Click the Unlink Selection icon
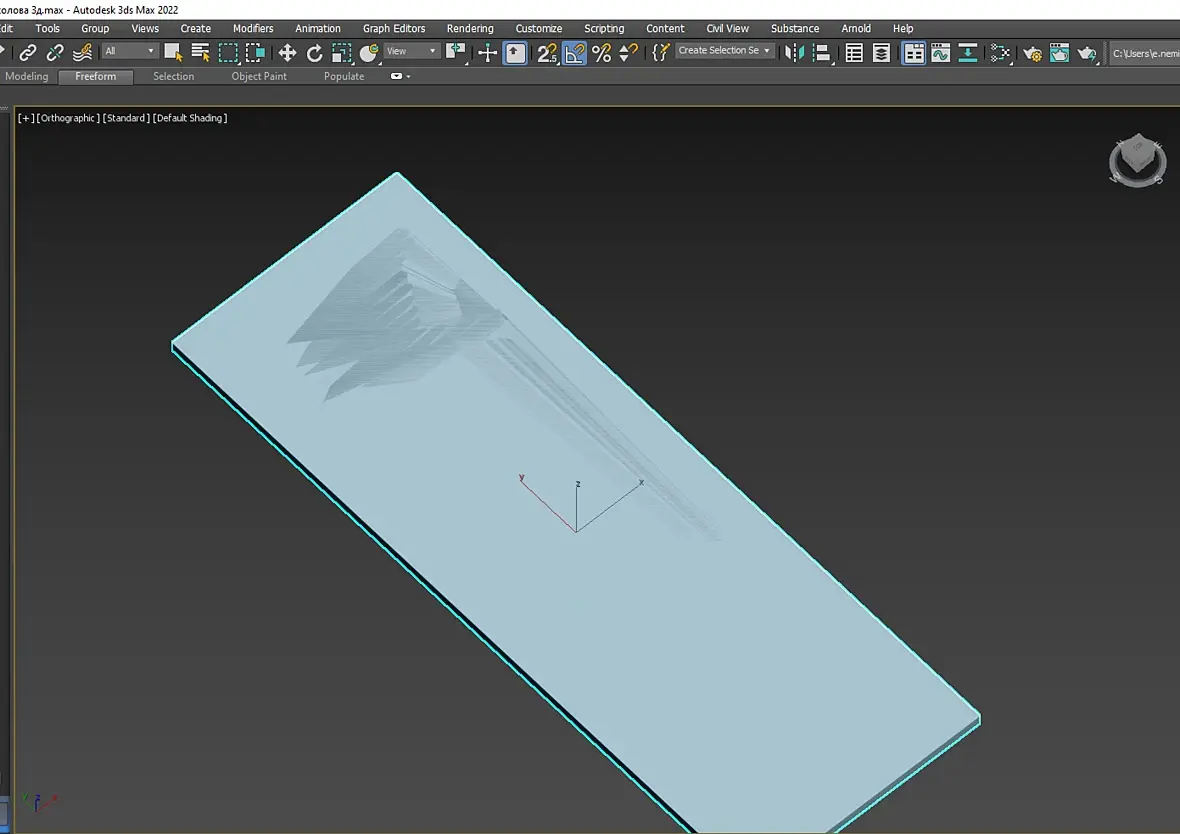 55,53
